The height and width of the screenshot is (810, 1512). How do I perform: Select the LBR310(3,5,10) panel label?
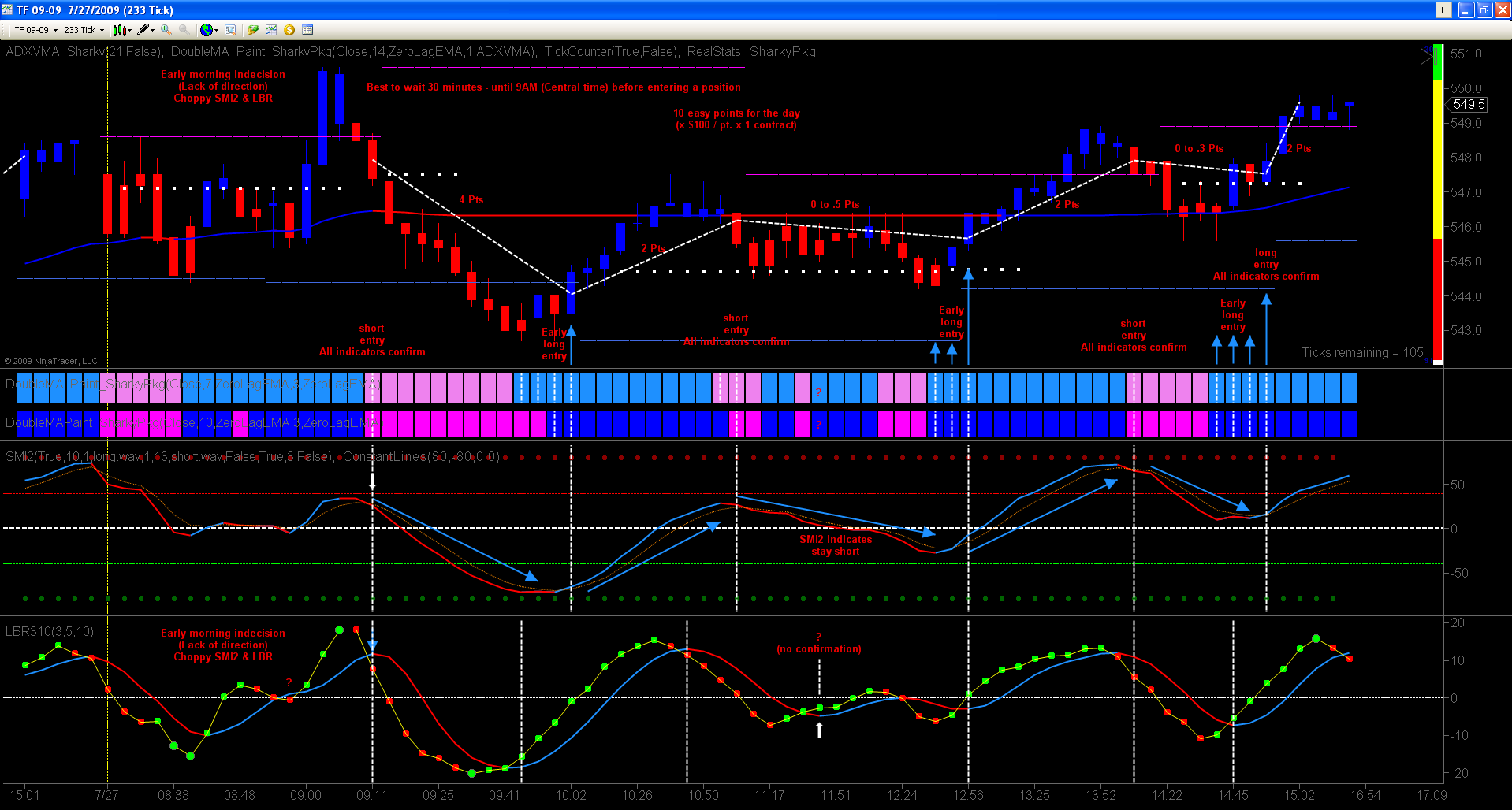coord(50,632)
